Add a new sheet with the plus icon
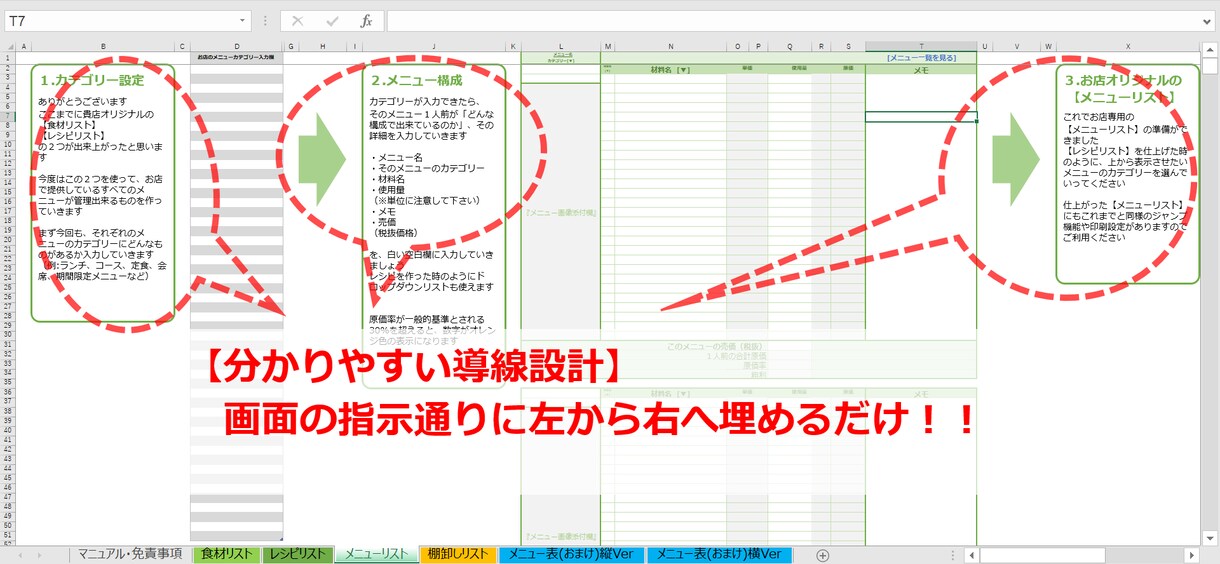This screenshot has height=564, width=1220. click(x=823, y=555)
